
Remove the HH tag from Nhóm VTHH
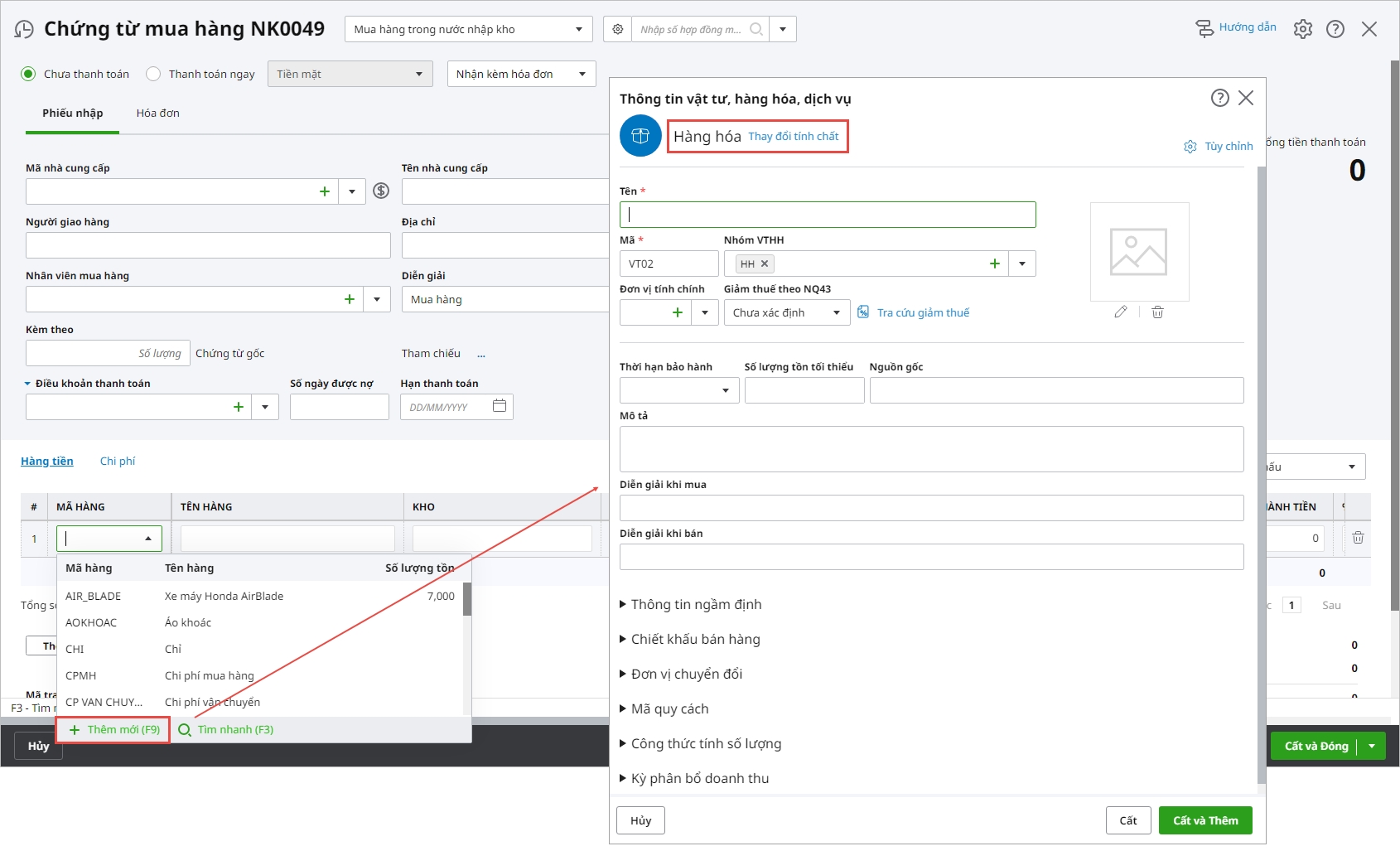tap(765, 264)
